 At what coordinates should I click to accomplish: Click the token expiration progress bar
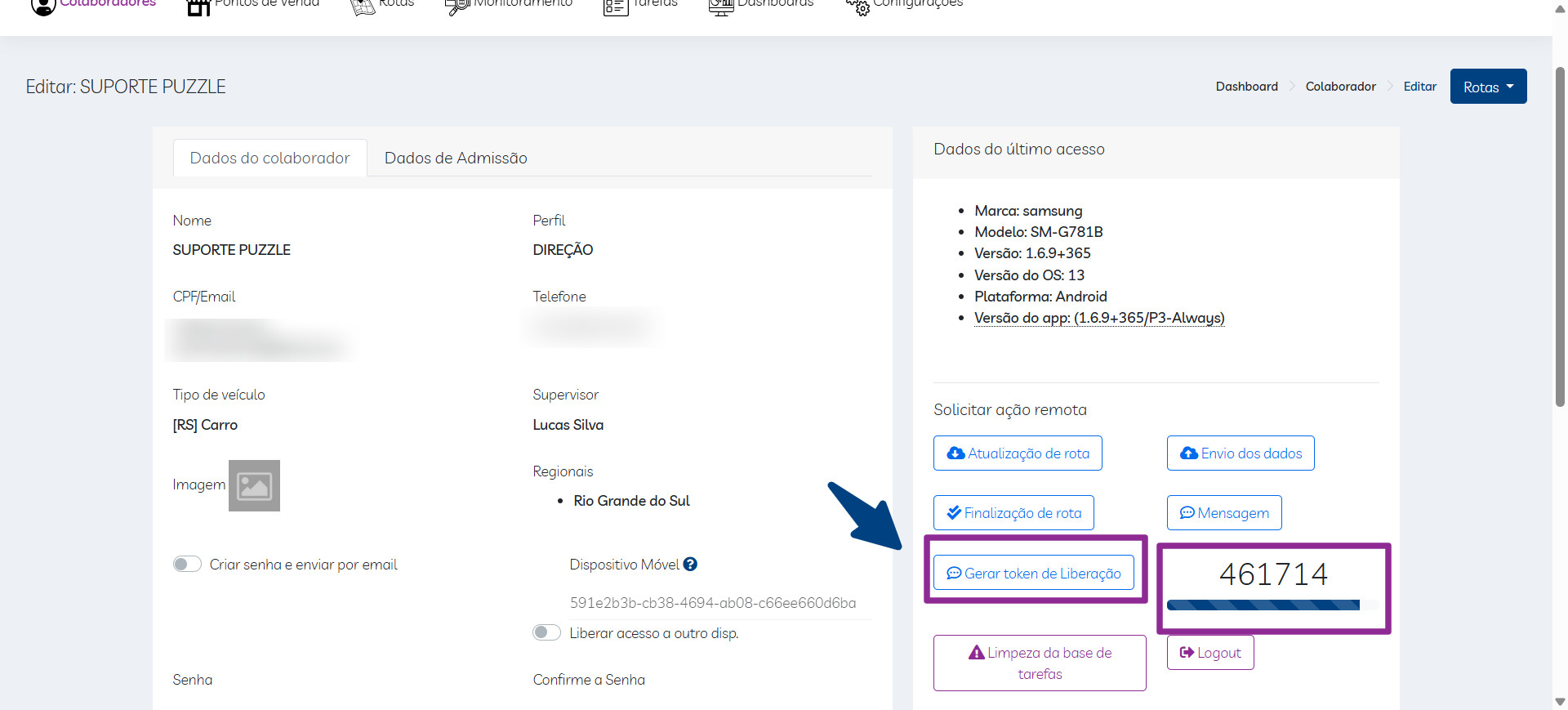[x=1263, y=605]
